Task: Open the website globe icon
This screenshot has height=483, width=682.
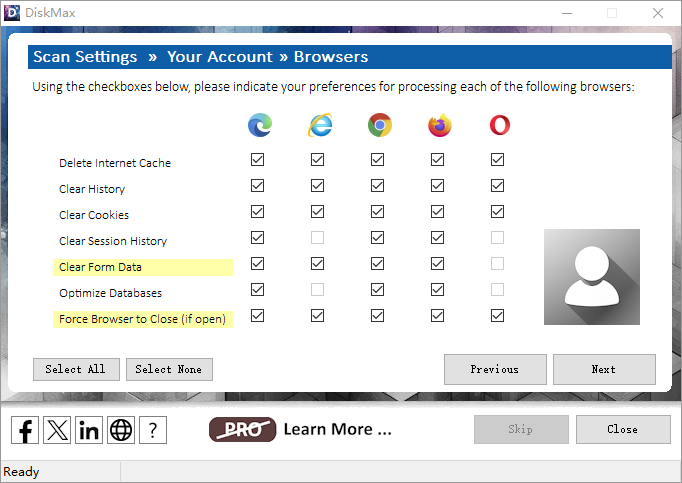Action: 121,430
